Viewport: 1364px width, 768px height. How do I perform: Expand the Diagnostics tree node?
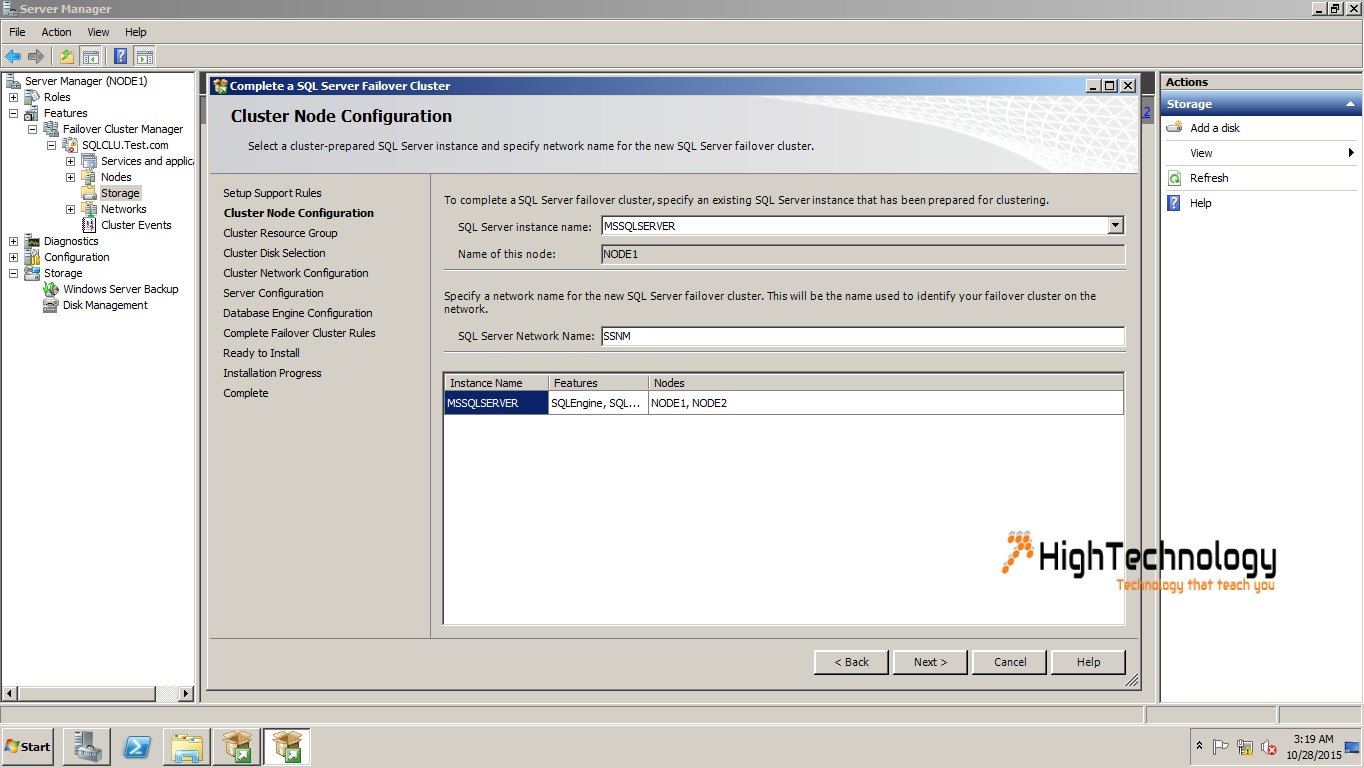13,241
